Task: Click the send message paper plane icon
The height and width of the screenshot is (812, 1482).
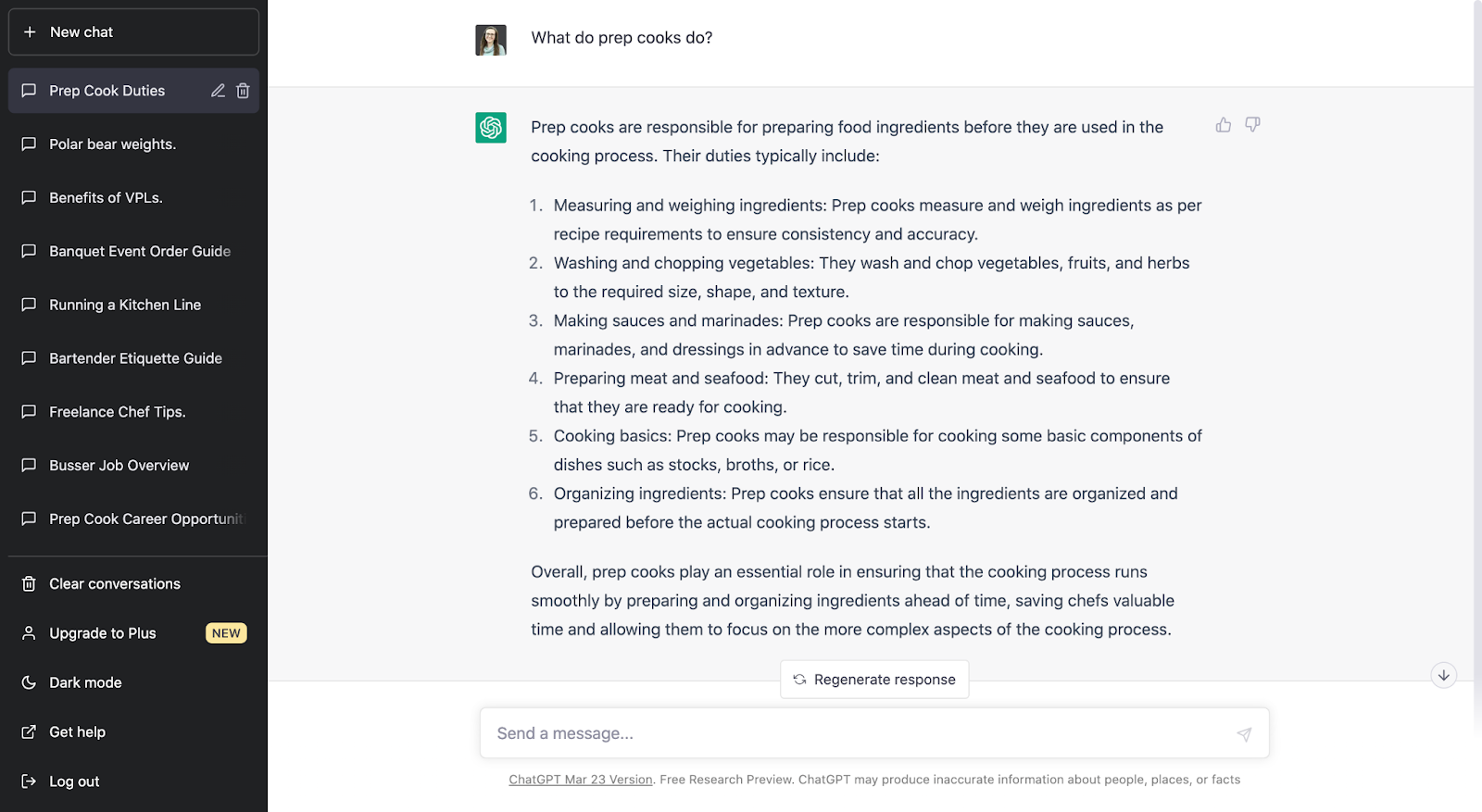Action: [x=1244, y=734]
